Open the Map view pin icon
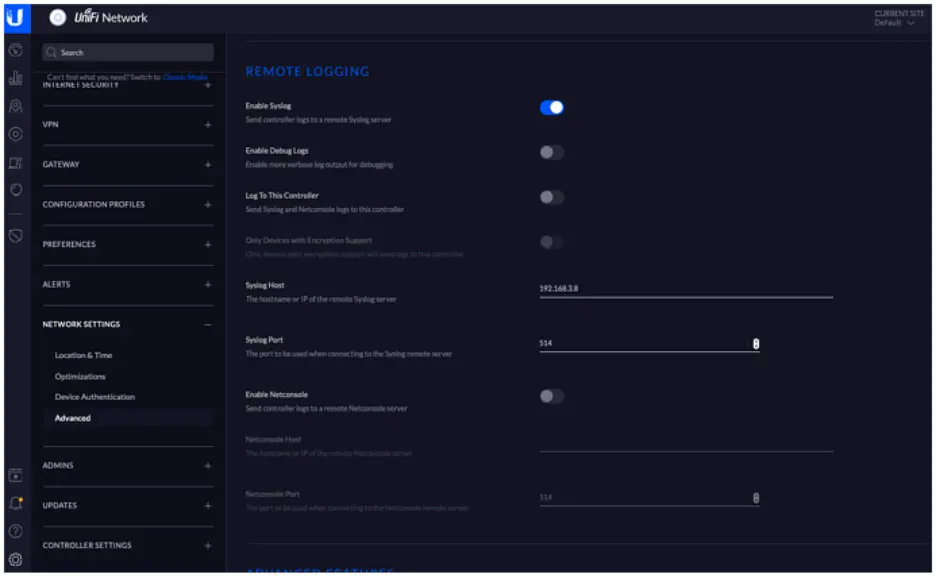 click(16, 106)
